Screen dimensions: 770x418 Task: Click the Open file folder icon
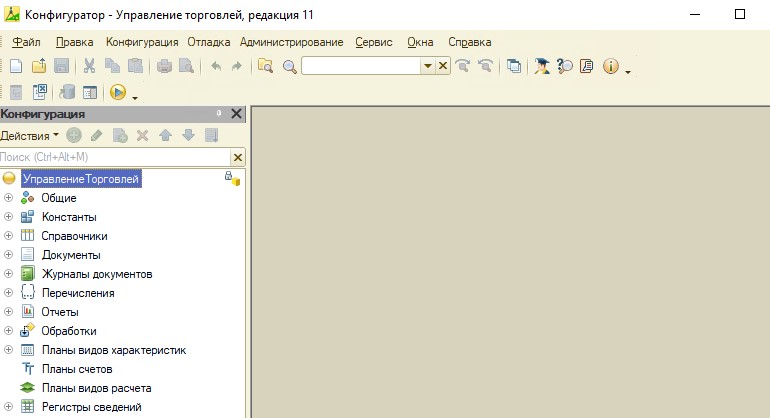[x=39, y=66]
